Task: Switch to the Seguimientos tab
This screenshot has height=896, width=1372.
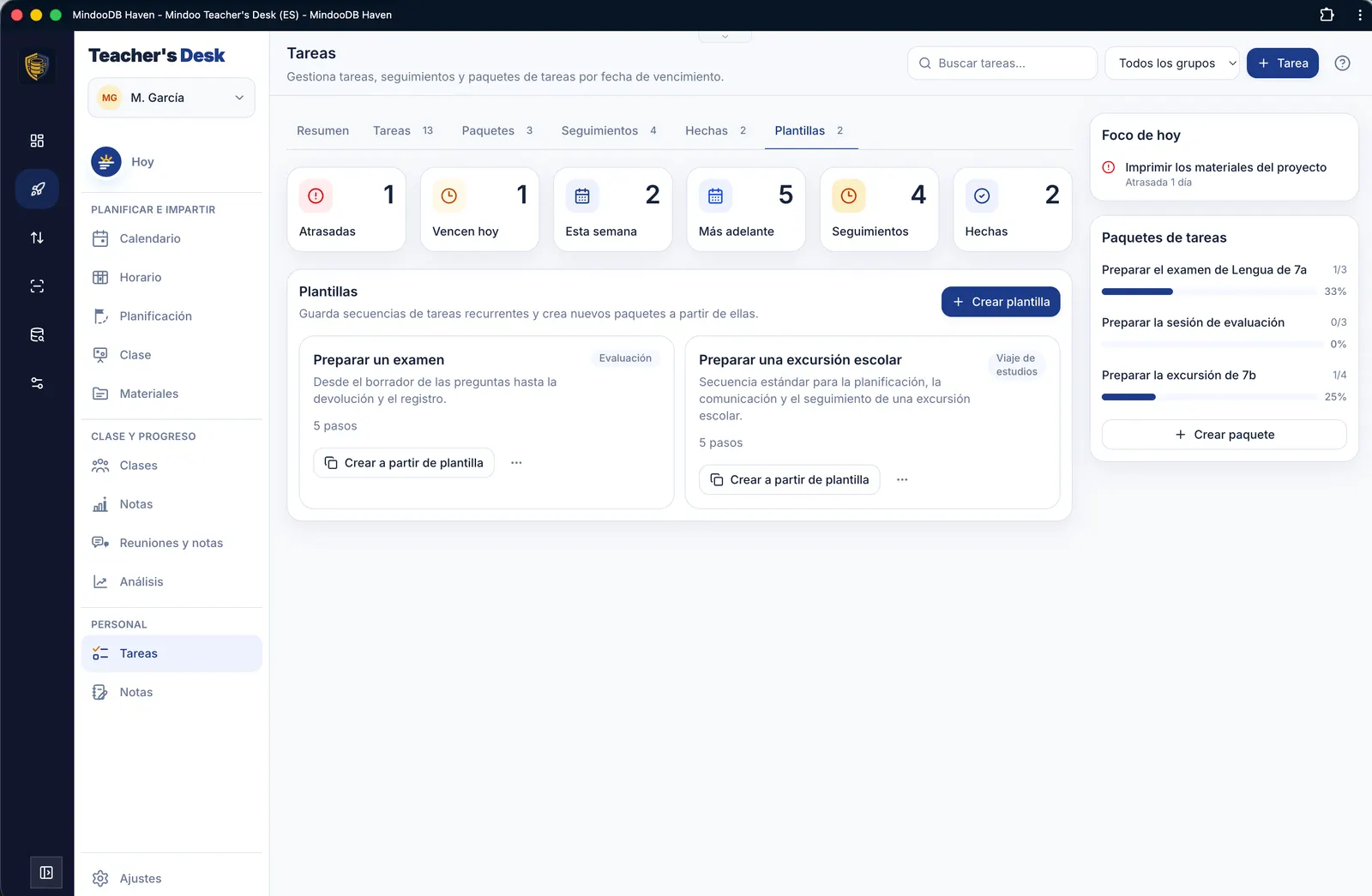Action: click(x=609, y=131)
